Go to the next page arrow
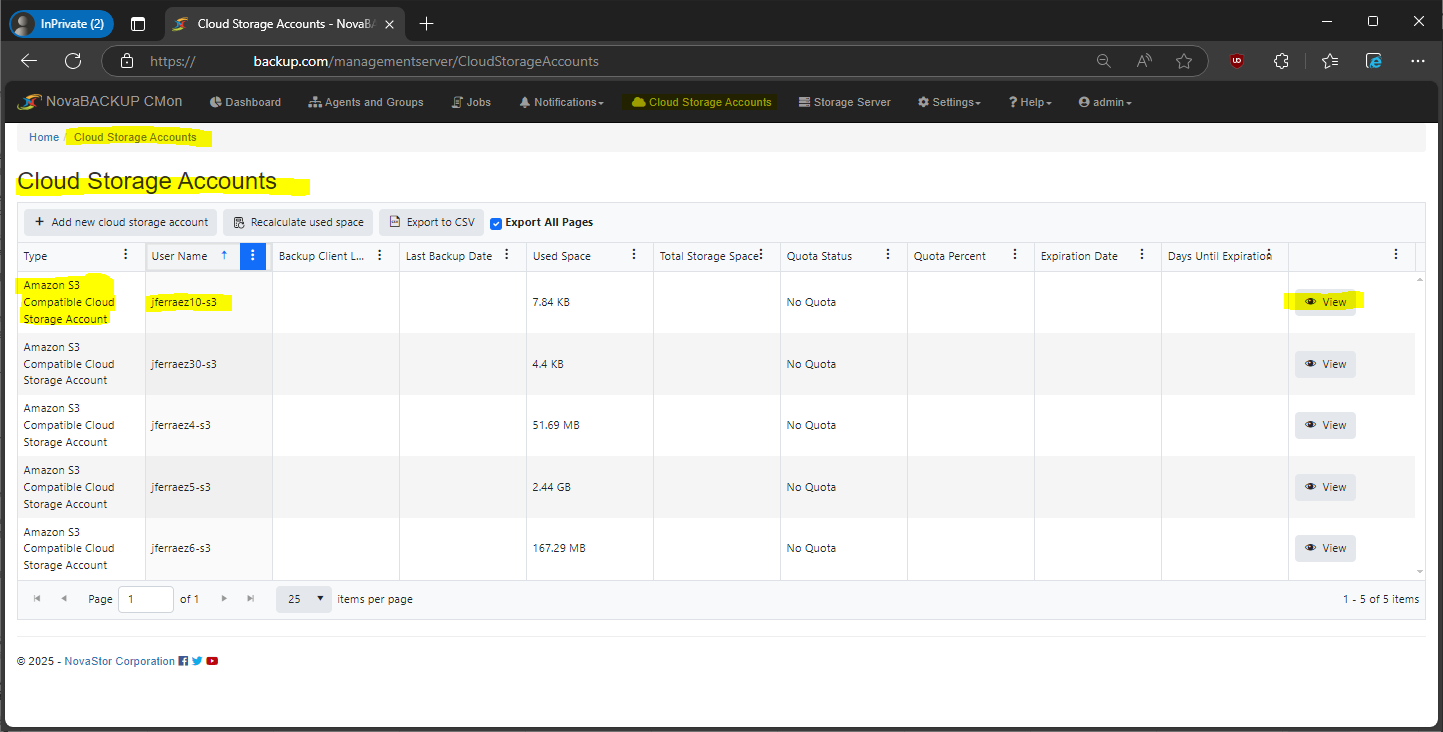 tap(224, 599)
